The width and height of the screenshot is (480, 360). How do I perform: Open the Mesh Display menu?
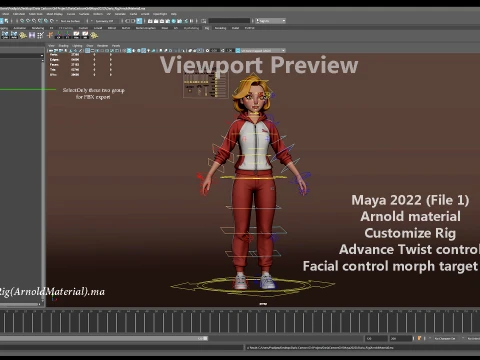(x=55, y=14)
